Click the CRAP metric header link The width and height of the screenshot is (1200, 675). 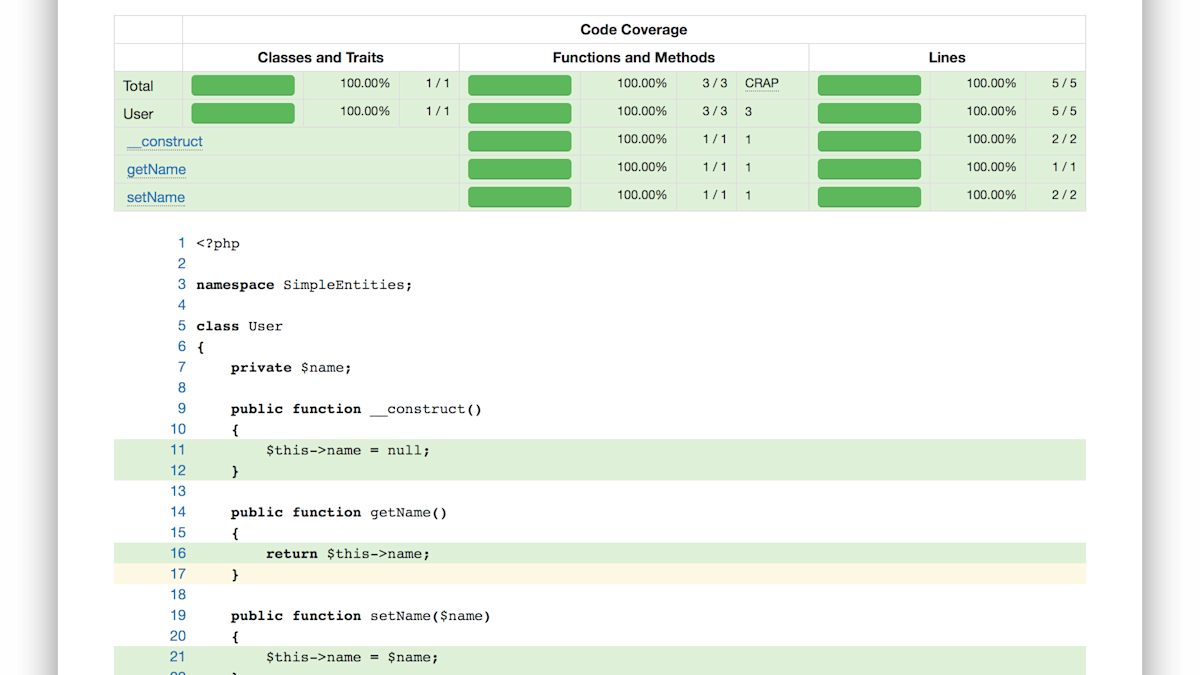(x=761, y=84)
